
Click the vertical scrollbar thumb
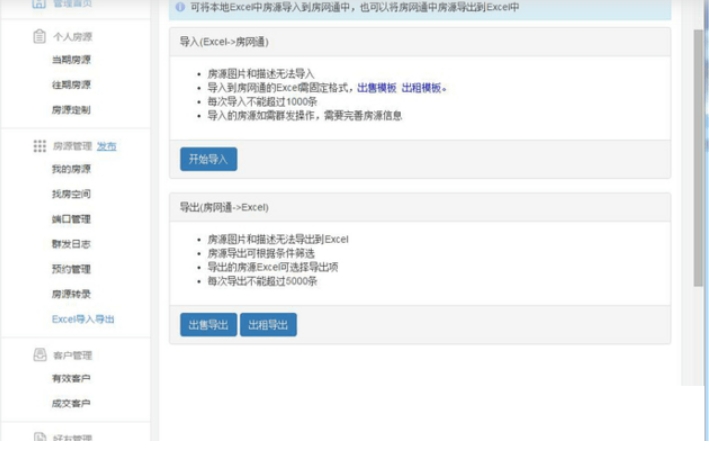coord(699,158)
